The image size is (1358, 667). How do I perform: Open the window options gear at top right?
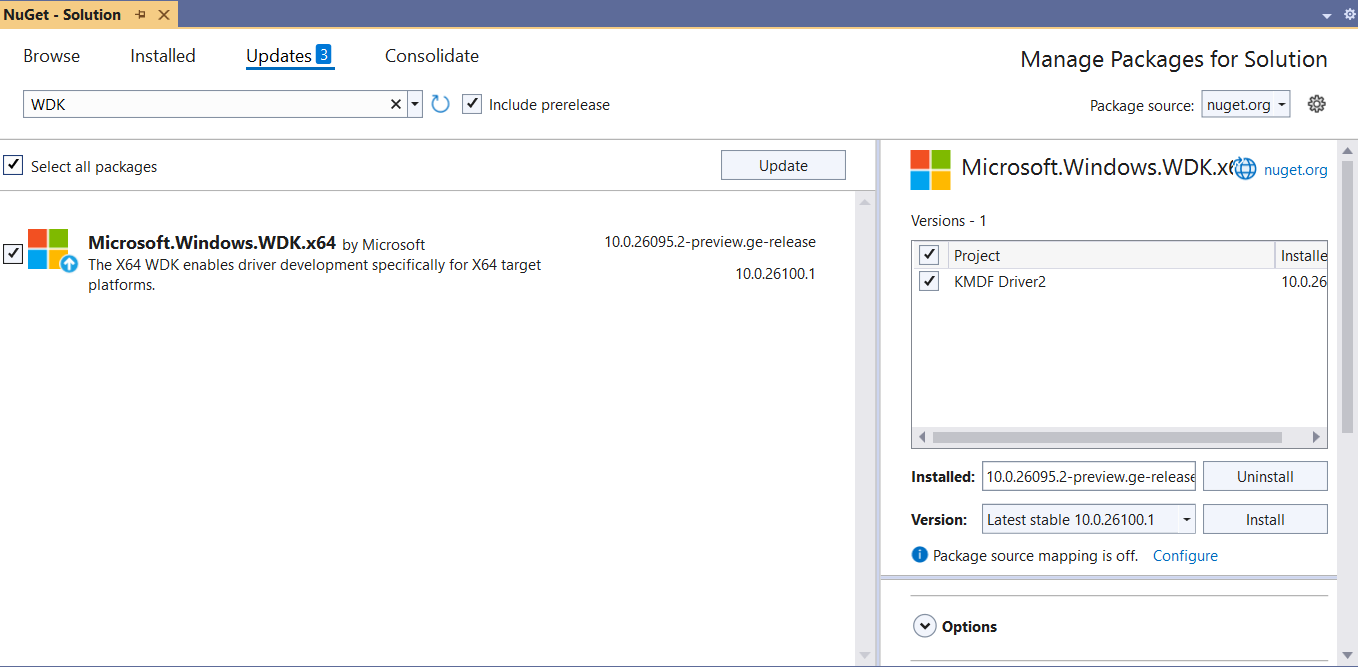point(1349,15)
